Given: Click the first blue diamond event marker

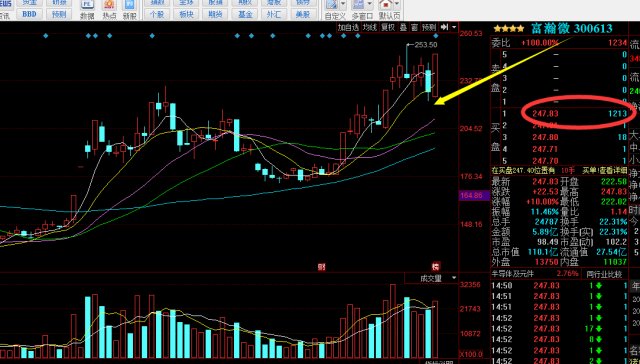Looking at the screenshot, I should pos(46,36).
